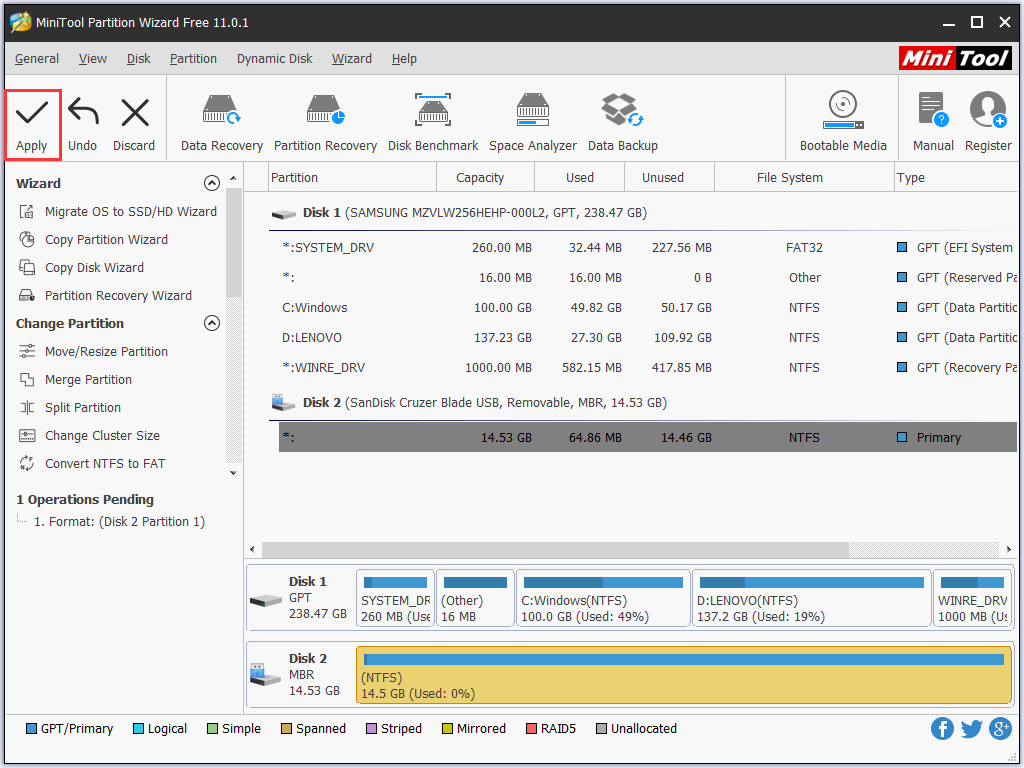Open the Help menu
Image resolution: width=1024 pixels, height=768 pixels.
point(404,59)
